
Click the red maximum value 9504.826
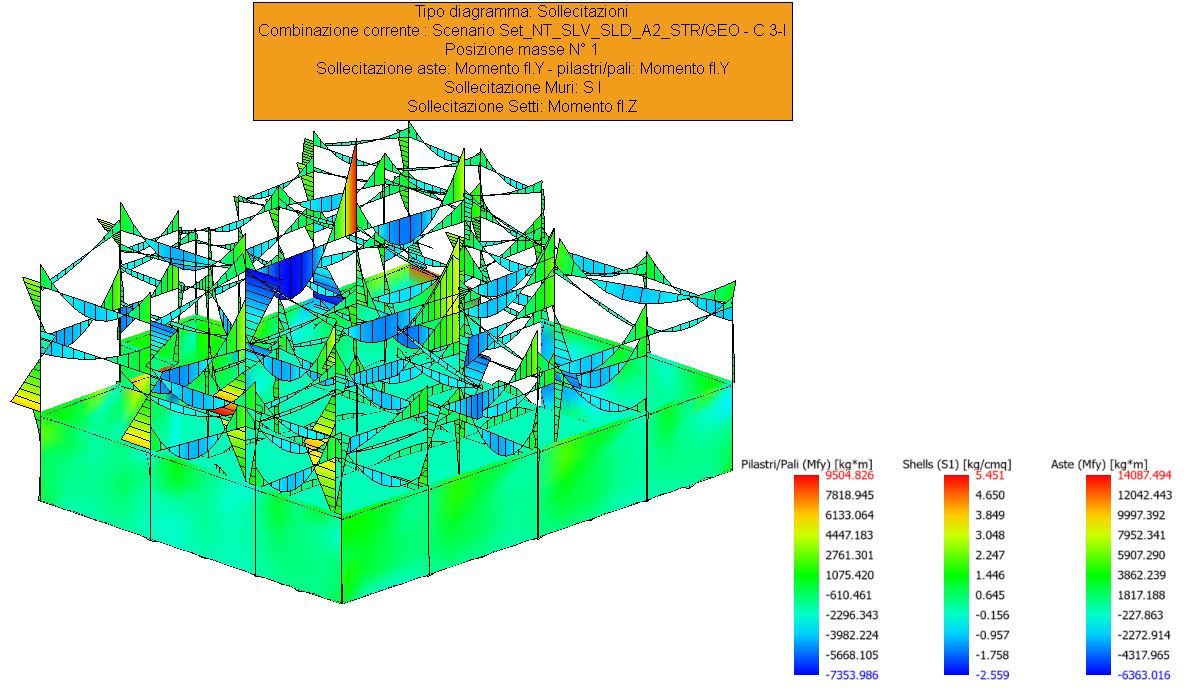849,475
